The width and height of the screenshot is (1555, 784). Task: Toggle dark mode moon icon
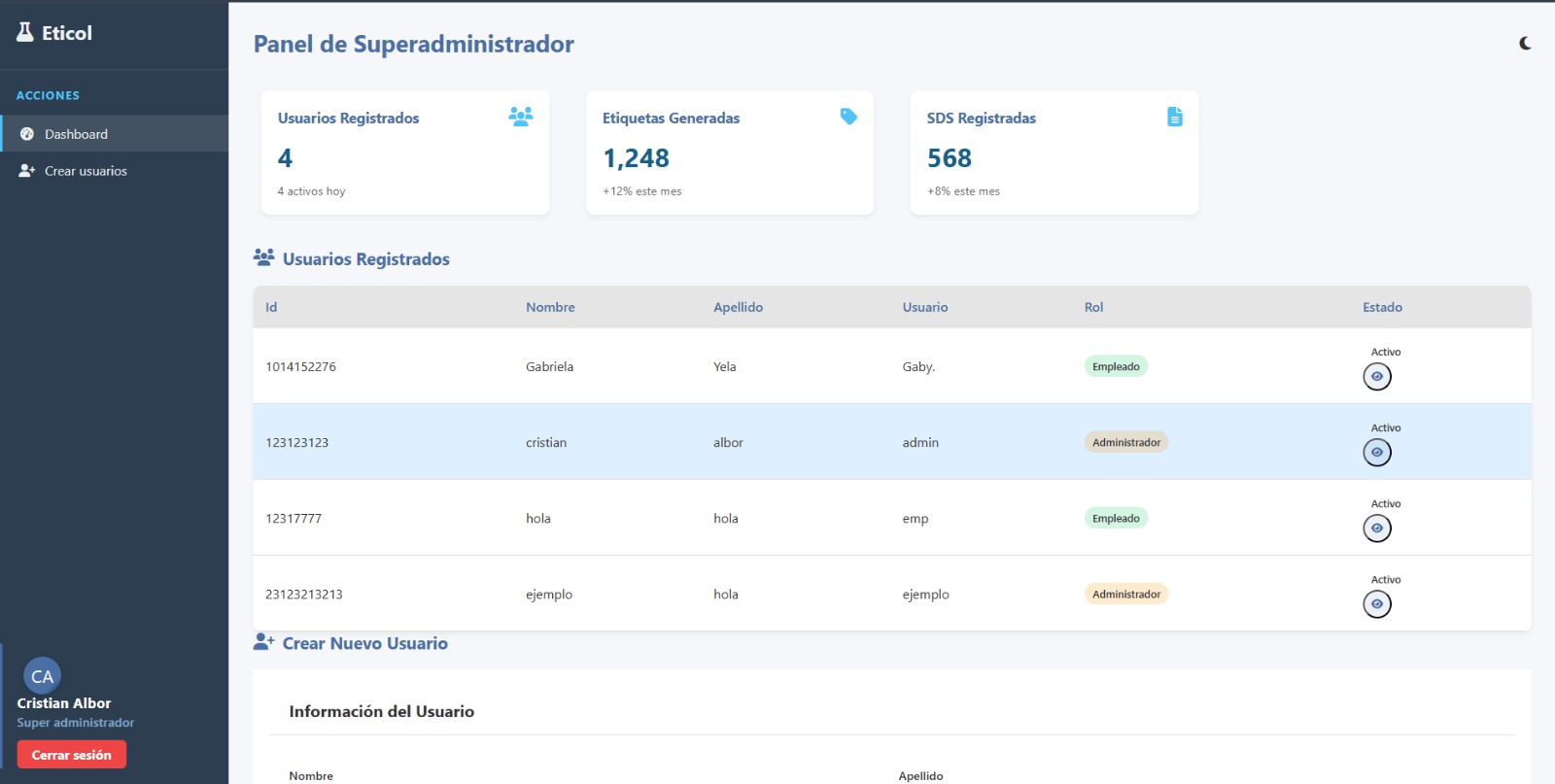click(1525, 43)
